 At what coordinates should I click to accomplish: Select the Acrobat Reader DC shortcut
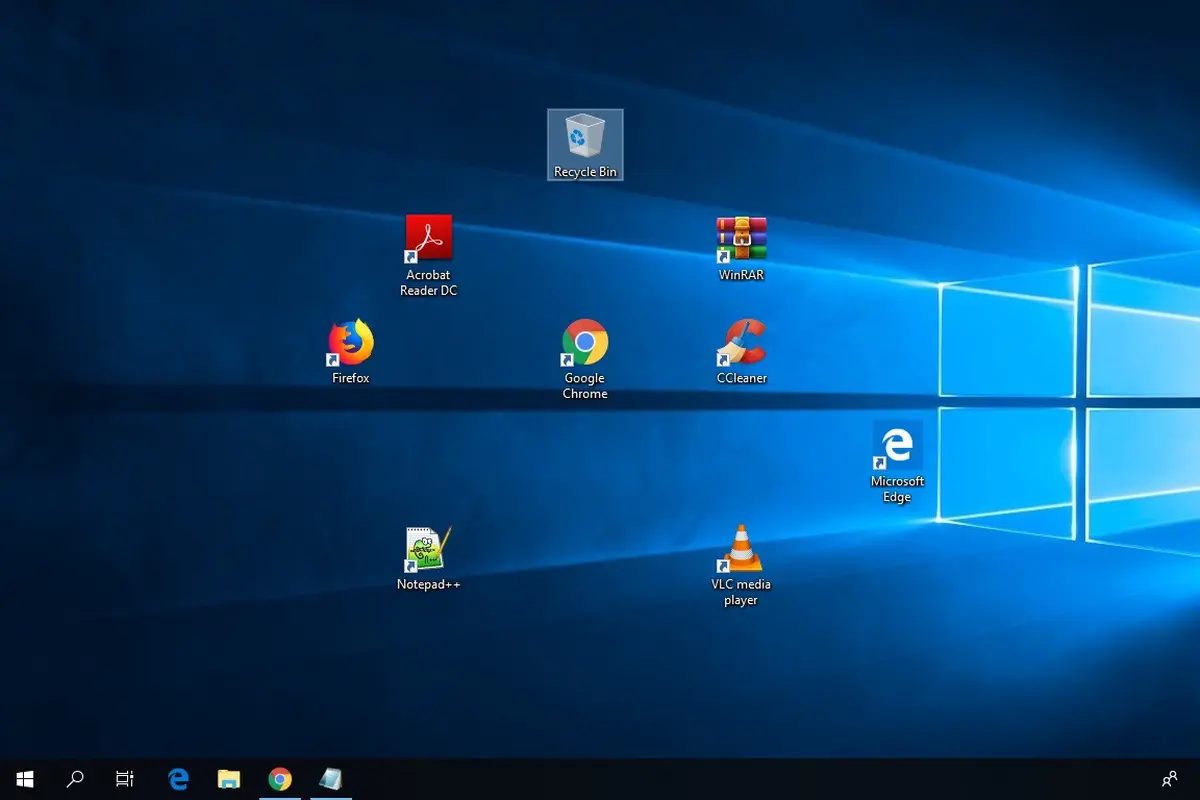click(428, 256)
